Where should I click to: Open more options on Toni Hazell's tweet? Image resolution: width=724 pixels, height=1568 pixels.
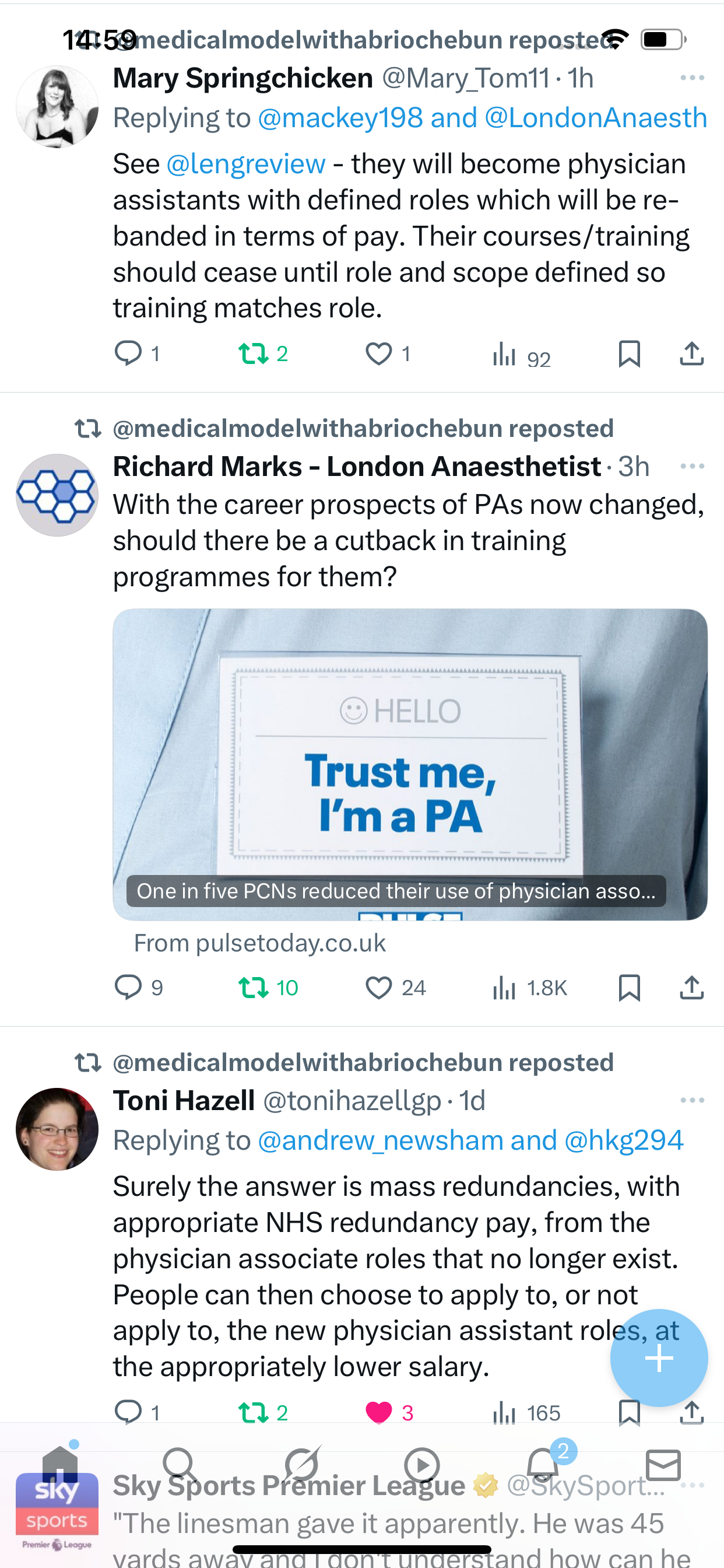[692, 1101]
